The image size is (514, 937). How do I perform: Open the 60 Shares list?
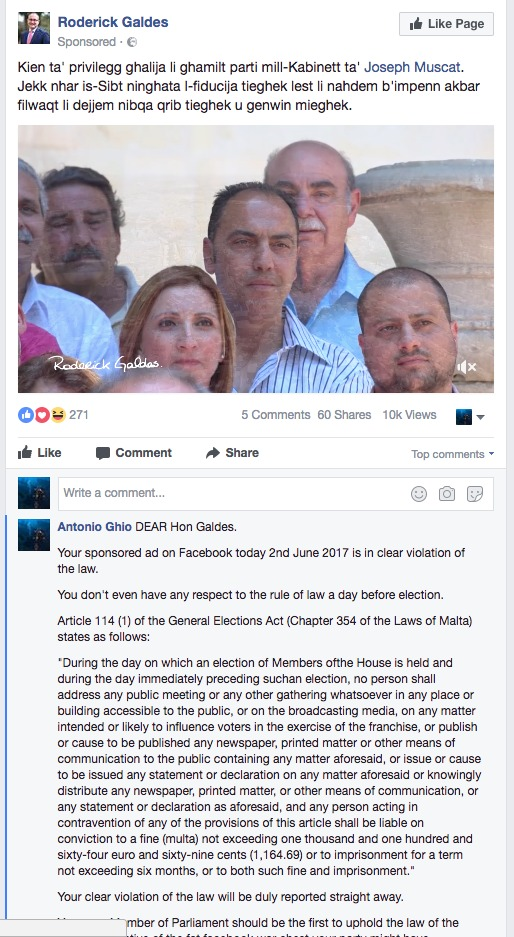point(344,415)
